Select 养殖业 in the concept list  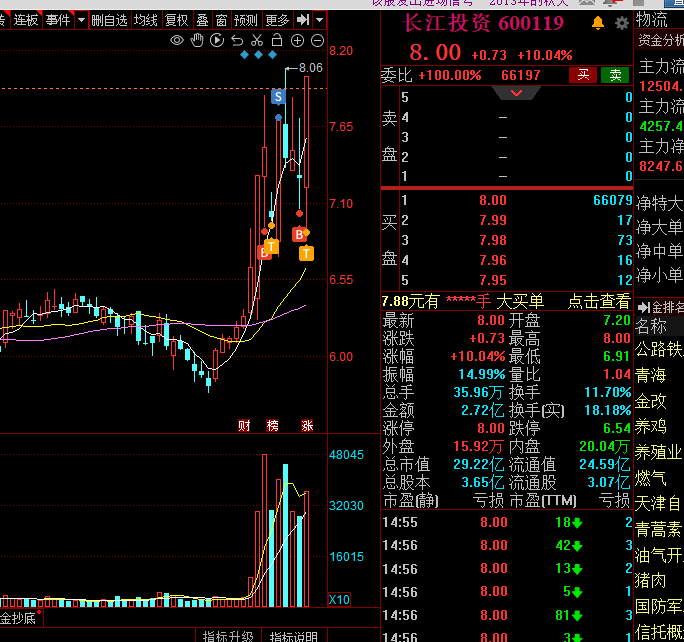tap(658, 452)
